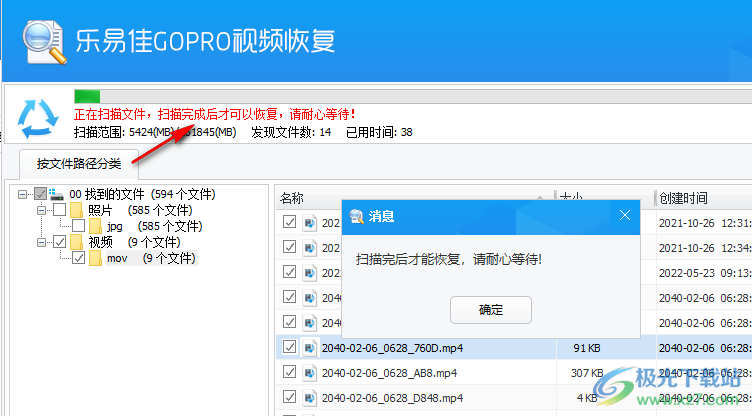Select 视频 (9 个文件) tree item
The width and height of the screenshot is (752, 416).
[134, 242]
